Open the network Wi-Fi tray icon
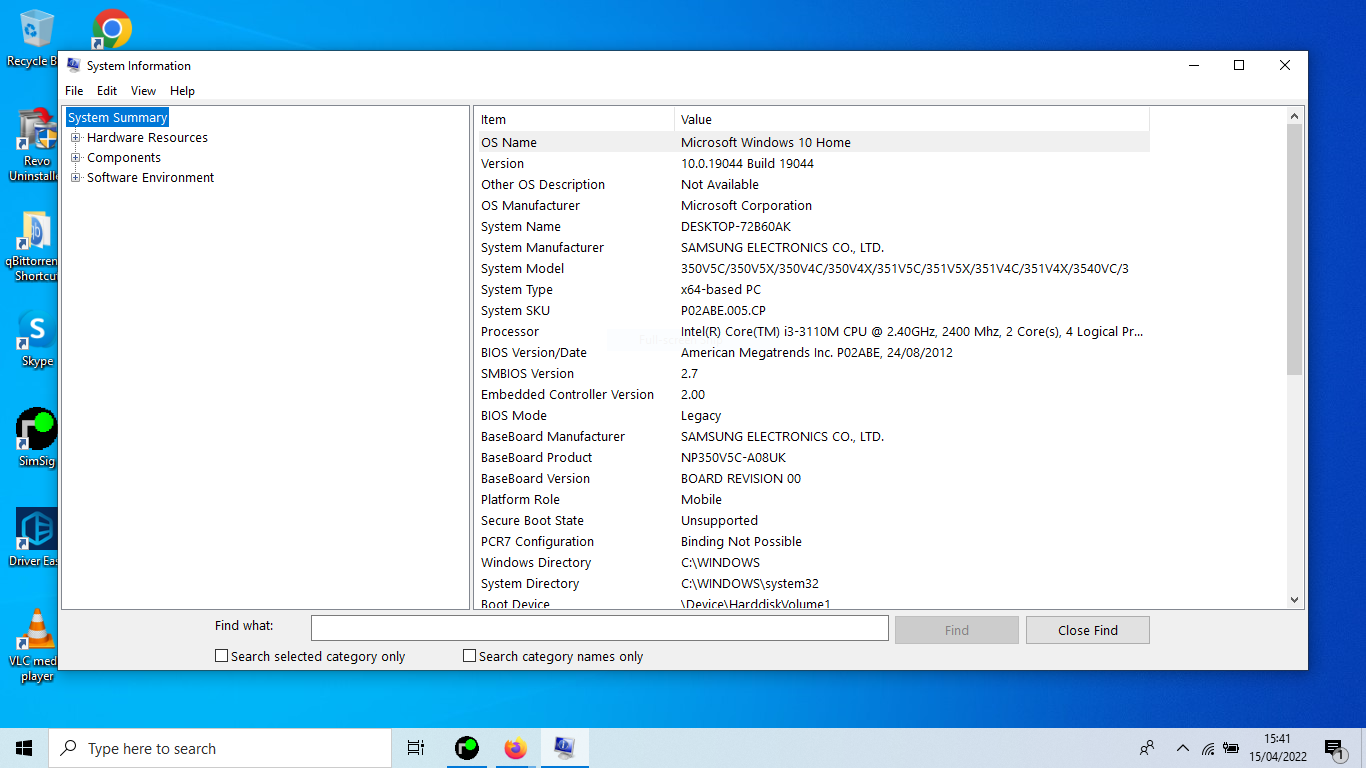Viewport: 1366px width, 768px height. point(1208,748)
